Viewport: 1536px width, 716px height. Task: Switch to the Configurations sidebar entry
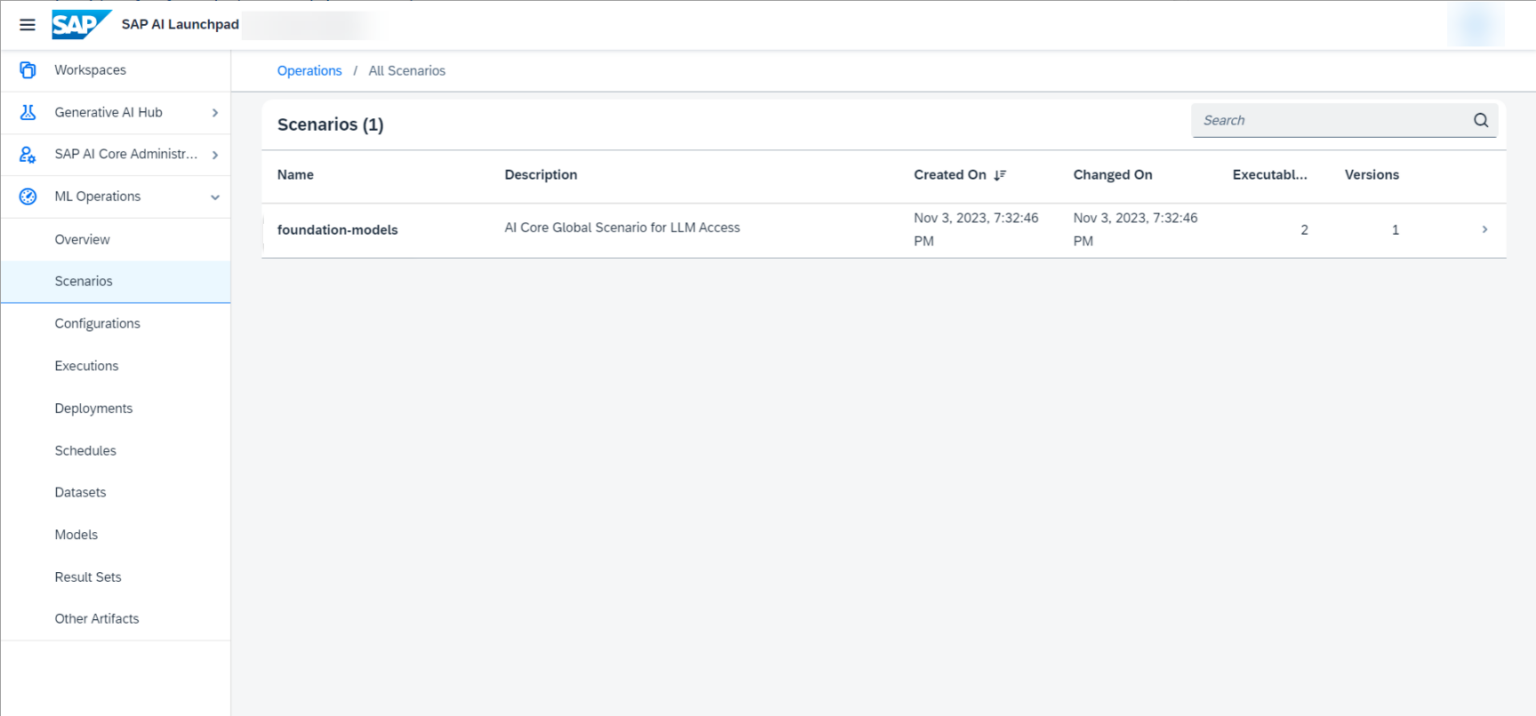[x=97, y=323]
